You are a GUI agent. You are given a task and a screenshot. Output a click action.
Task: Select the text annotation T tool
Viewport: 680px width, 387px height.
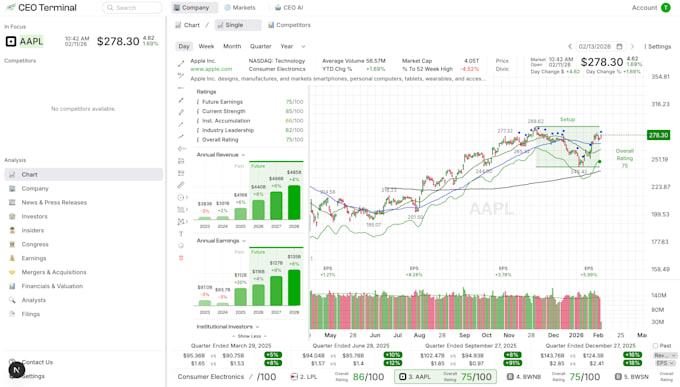tap(181, 234)
